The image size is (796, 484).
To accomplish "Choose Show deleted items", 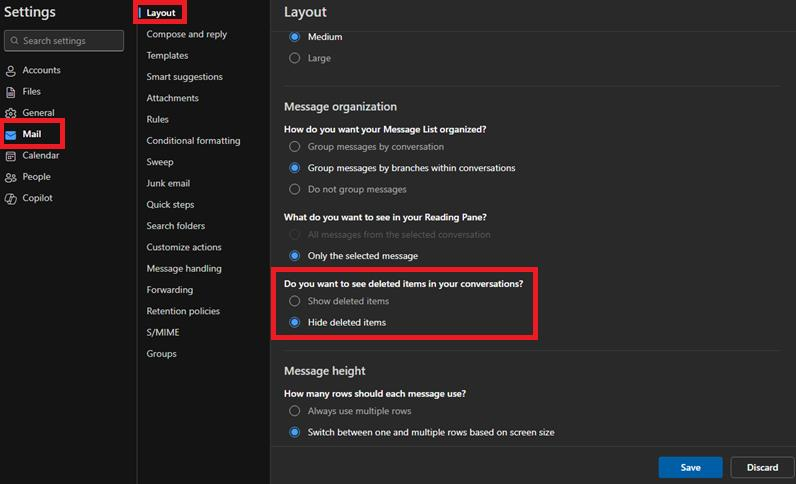I will click(294, 301).
